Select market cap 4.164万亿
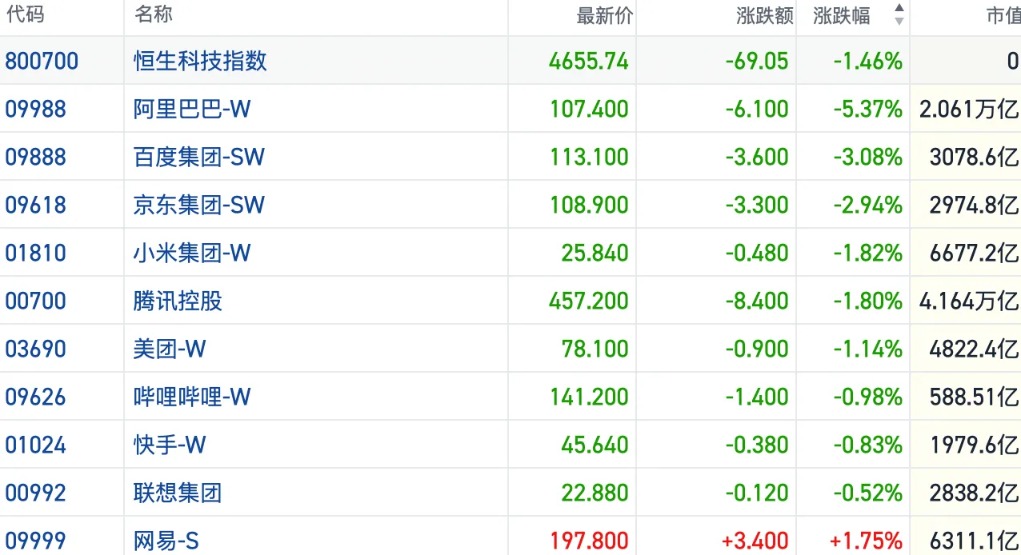The image size is (1021, 555). coord(970,301)
